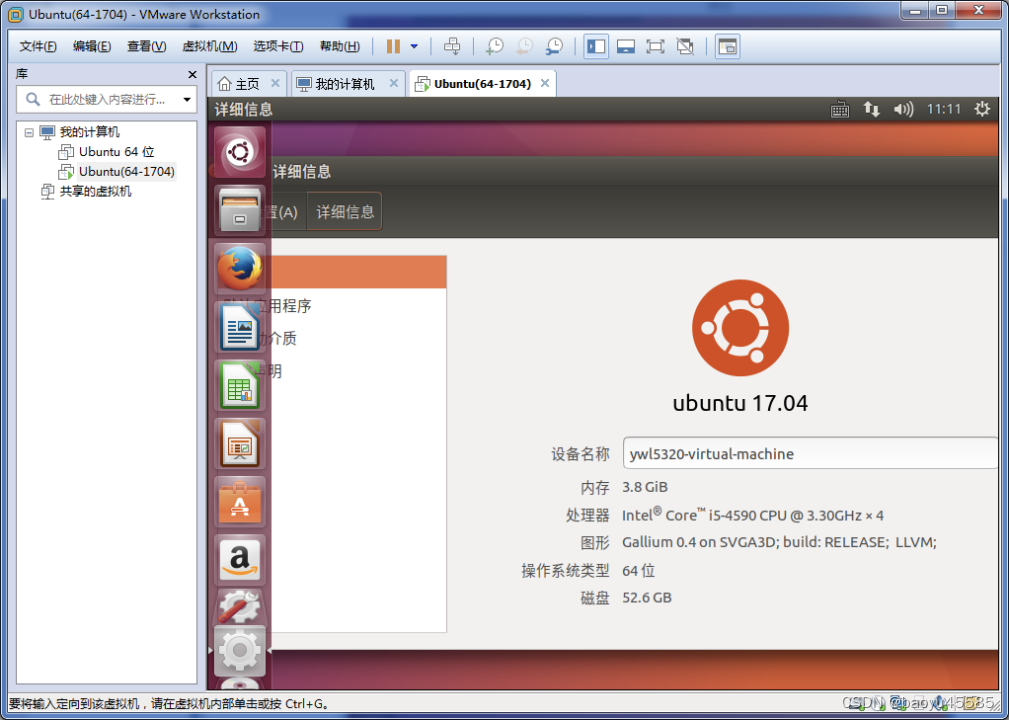The image size is (1009, 720).
Task: Close the 库 library panel
Action: click(192, 75)
